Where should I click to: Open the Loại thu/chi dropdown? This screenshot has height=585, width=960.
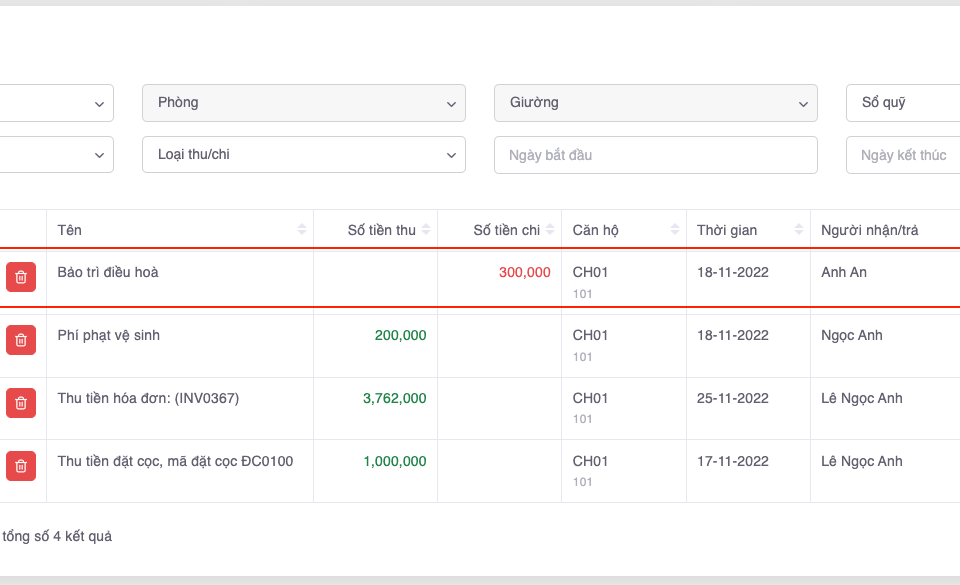[304, 155]
